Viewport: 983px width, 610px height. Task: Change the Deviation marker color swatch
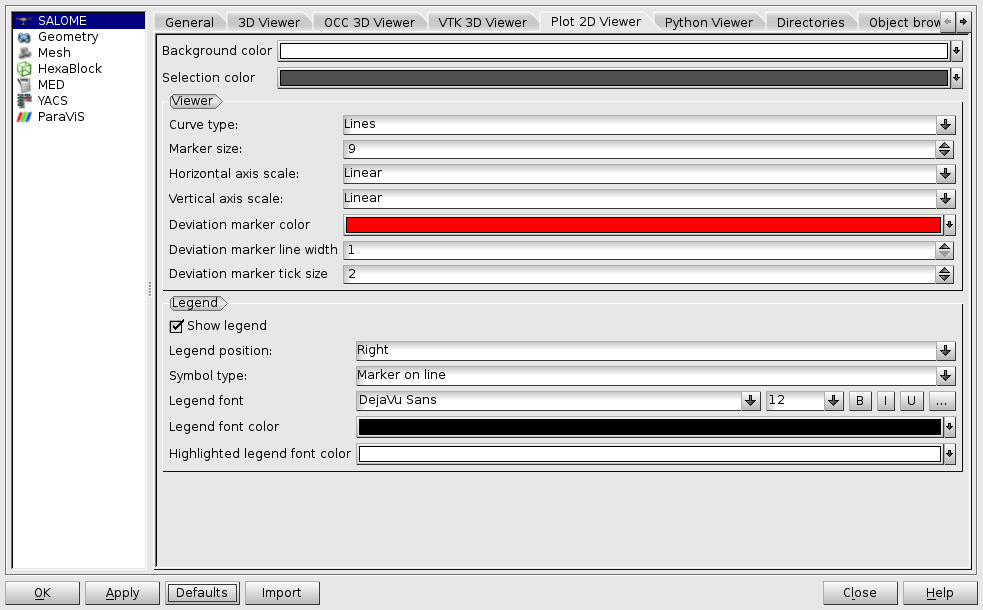[640, 224]
